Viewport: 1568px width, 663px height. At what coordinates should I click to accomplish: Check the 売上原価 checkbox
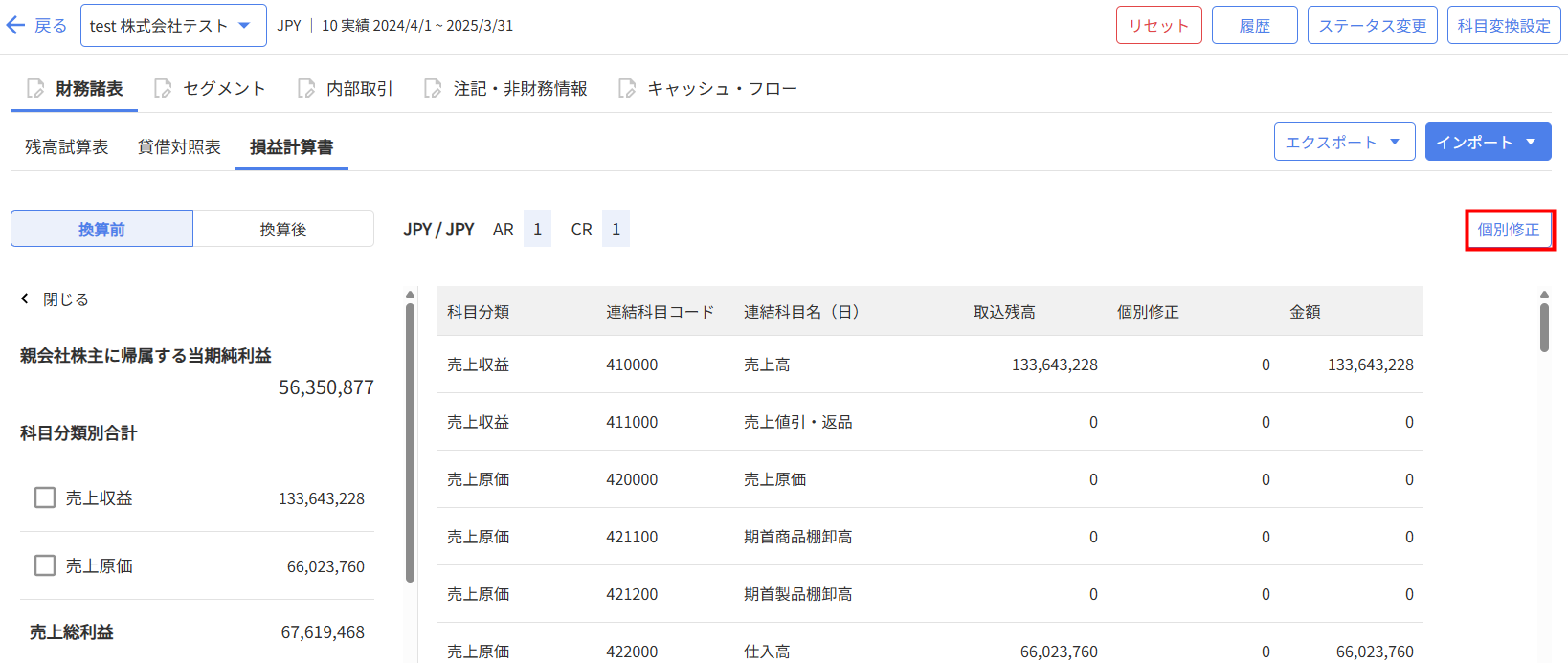point(45,565)
